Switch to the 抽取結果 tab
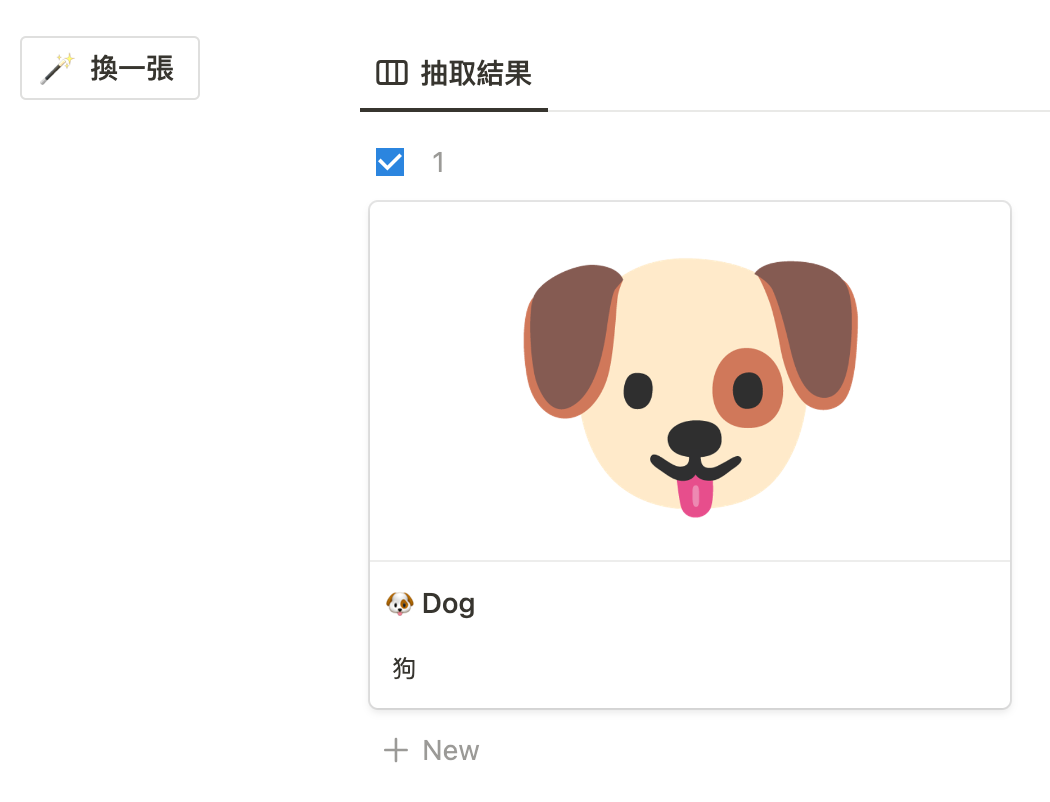The width and height of the screenshot is (1050, 802). point(455,73)
